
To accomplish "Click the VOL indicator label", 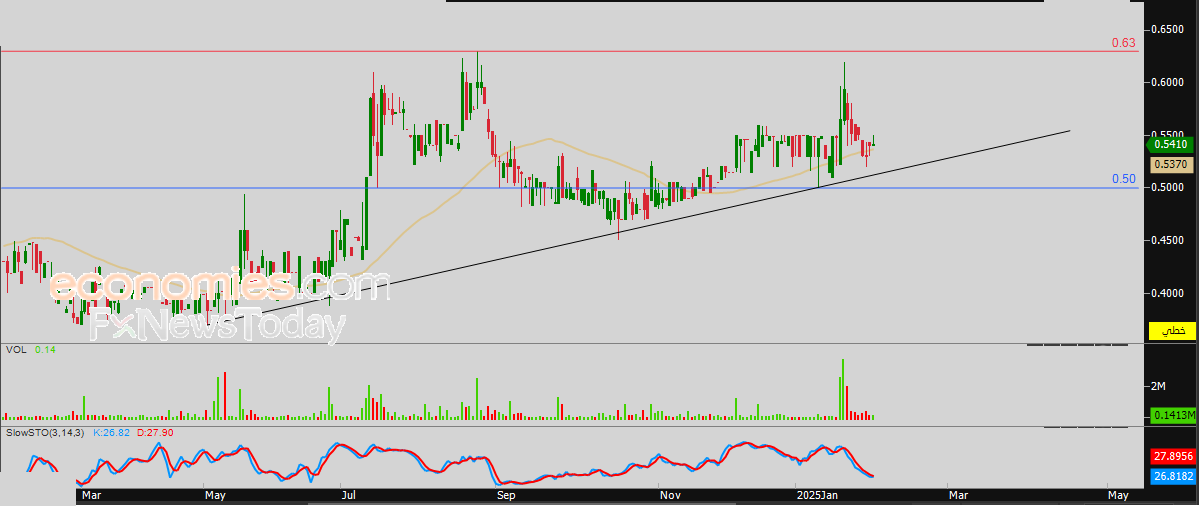I will pos(15,349).
